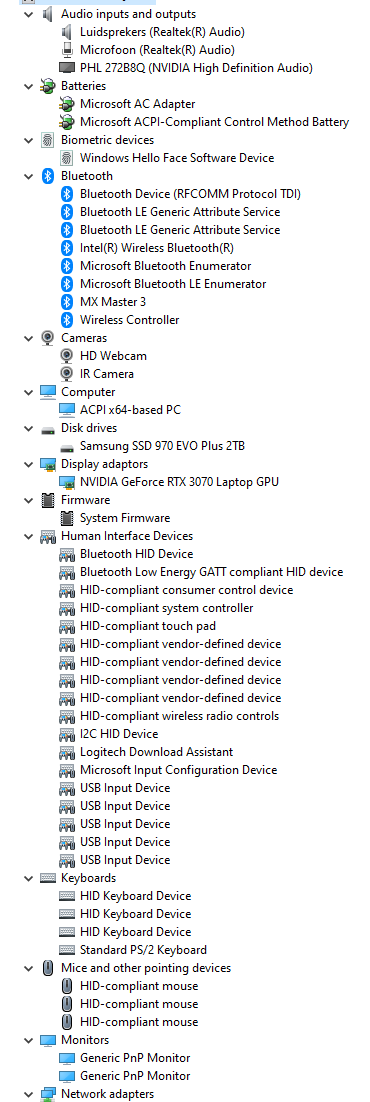Click the System Firmware chip icon
370x1102 pixels.
(67, 518)
